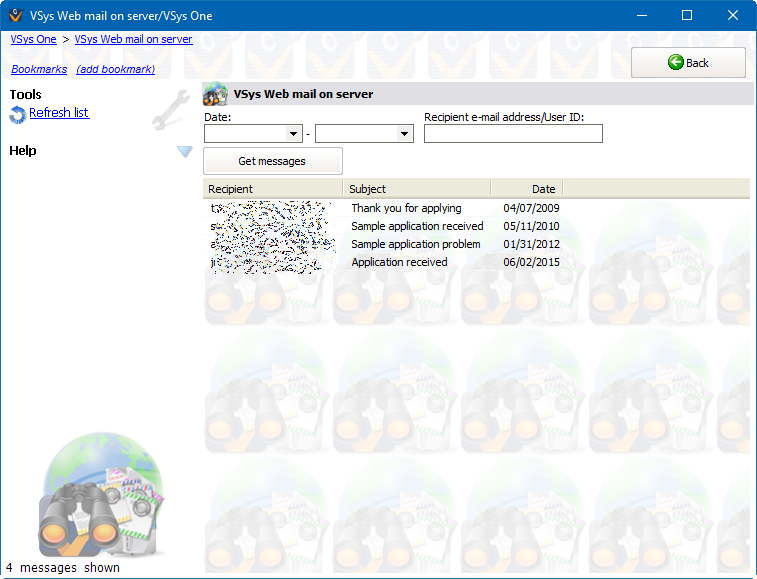The image size is (757, 579).
Task: Open the start Date dropdown
Action: pos(293,134)
